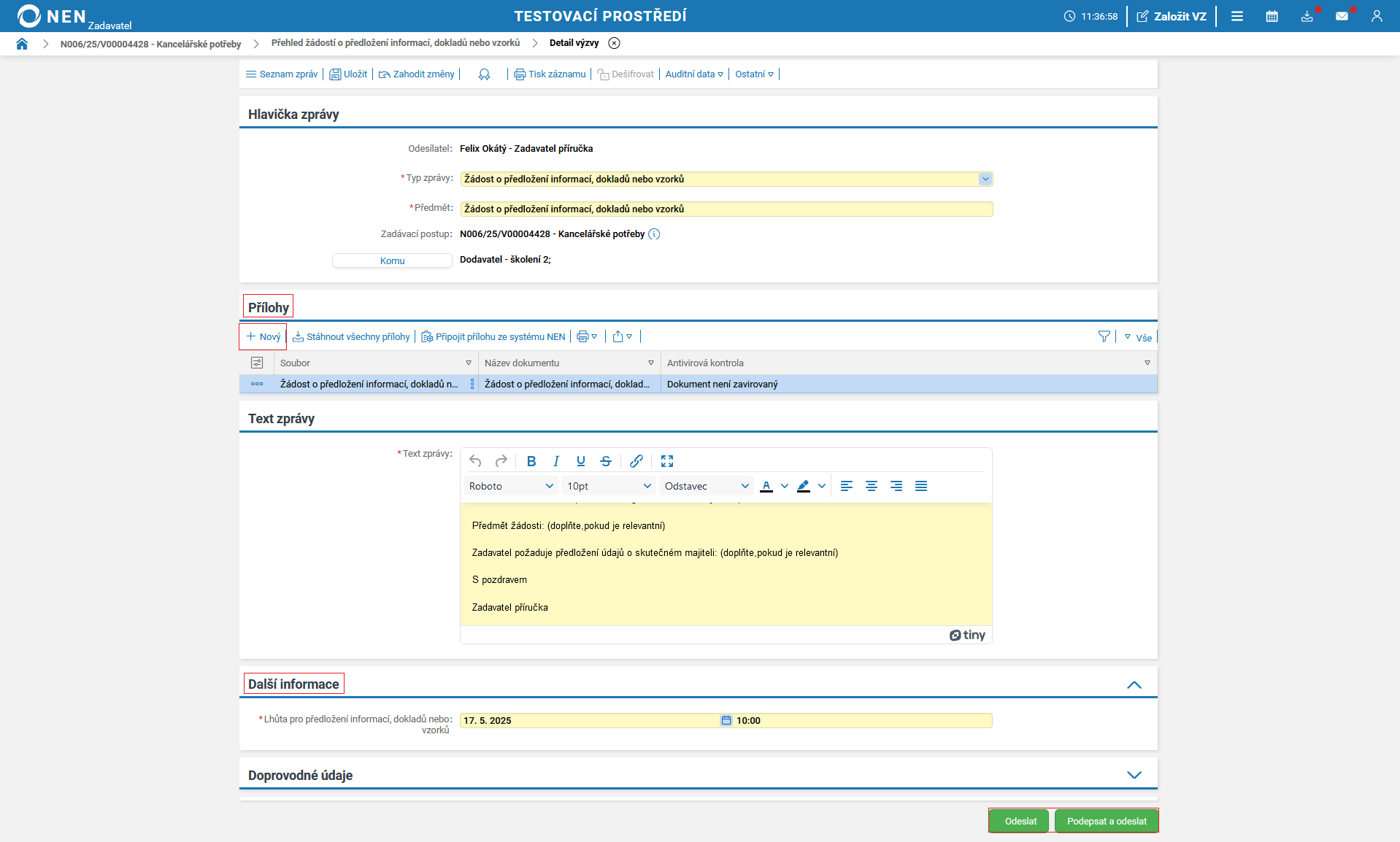Click the undo arrow in editor
Image resolution: width=1400 pixels, height=842 pixels.
[475, 461]
